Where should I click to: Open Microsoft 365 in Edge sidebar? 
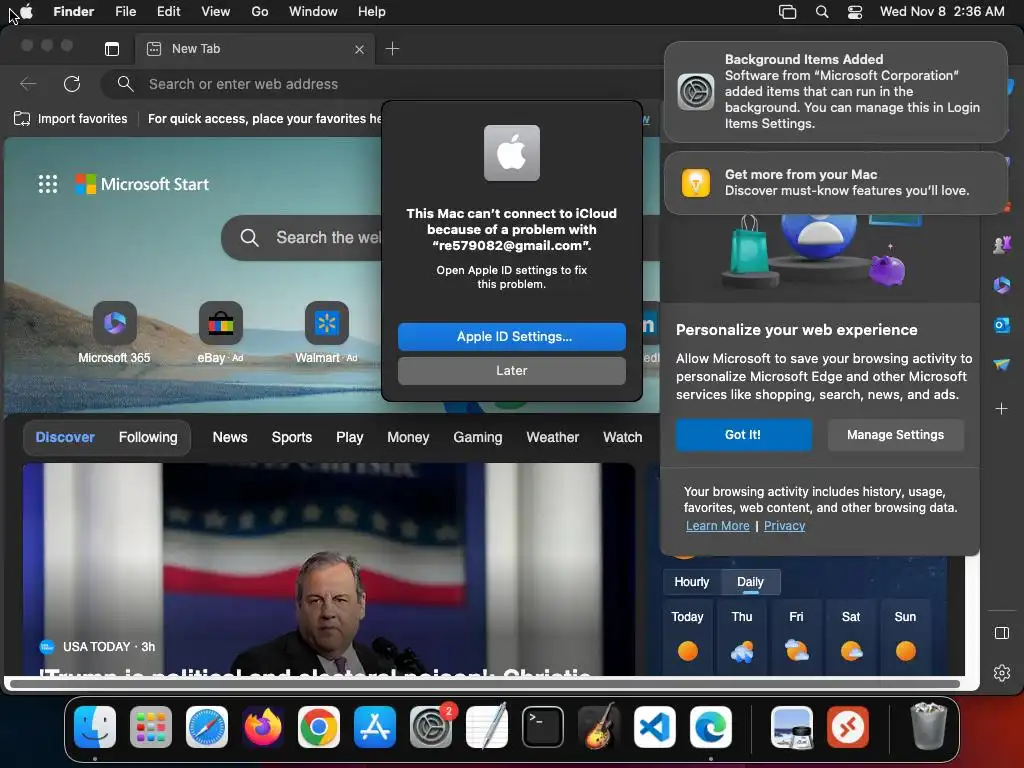coord(1002,285)
